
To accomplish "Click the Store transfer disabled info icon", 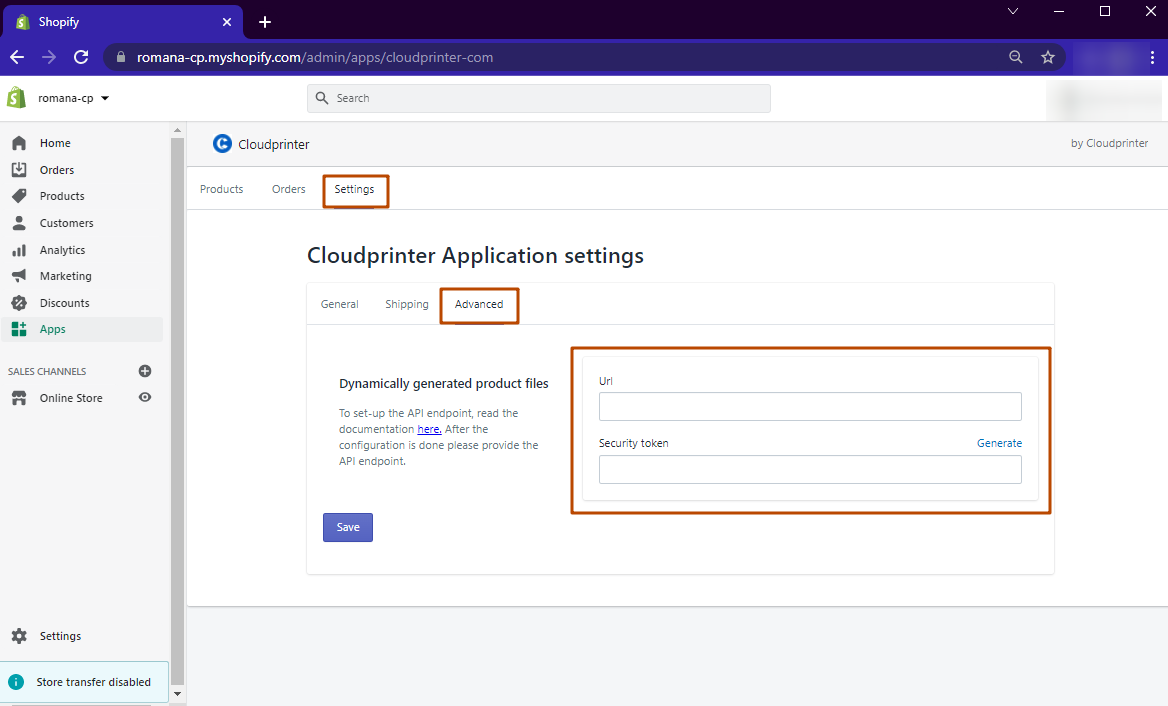I will pos(16,682).
